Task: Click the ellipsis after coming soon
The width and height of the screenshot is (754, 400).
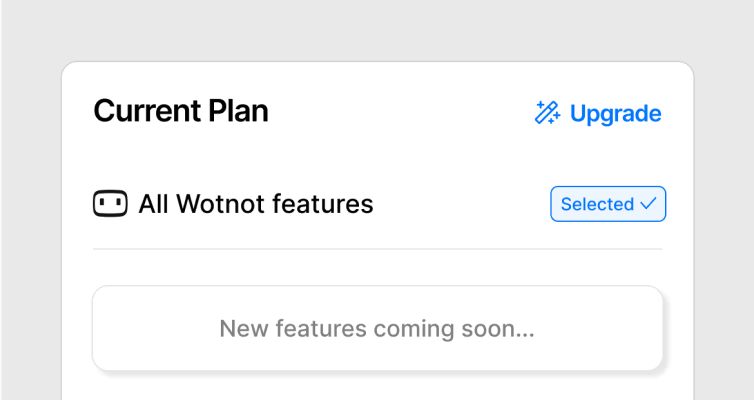Action: [x=526, y=336]
